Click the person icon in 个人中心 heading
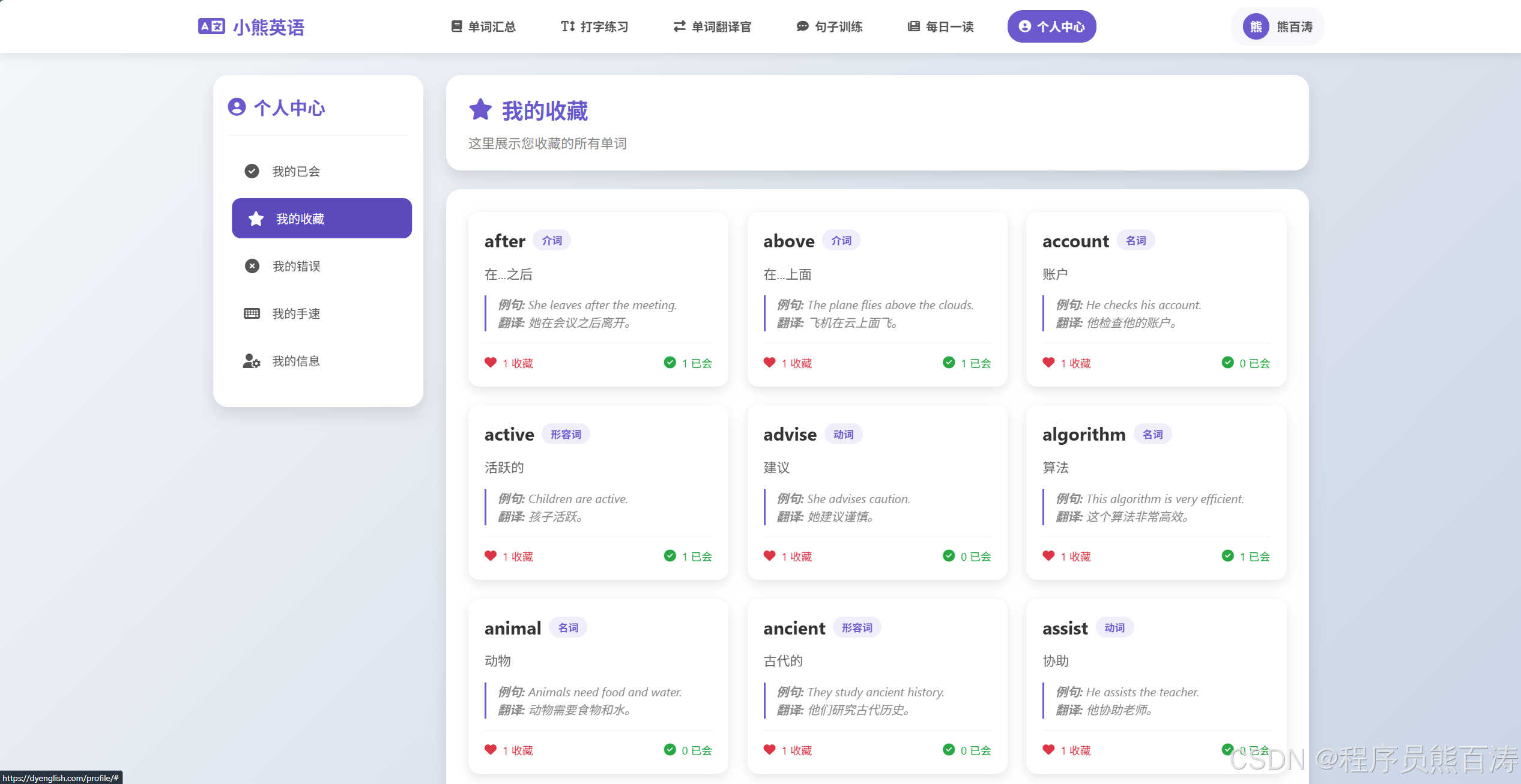The height and width of the screenshot is (784, 1521). coord(237,107)
